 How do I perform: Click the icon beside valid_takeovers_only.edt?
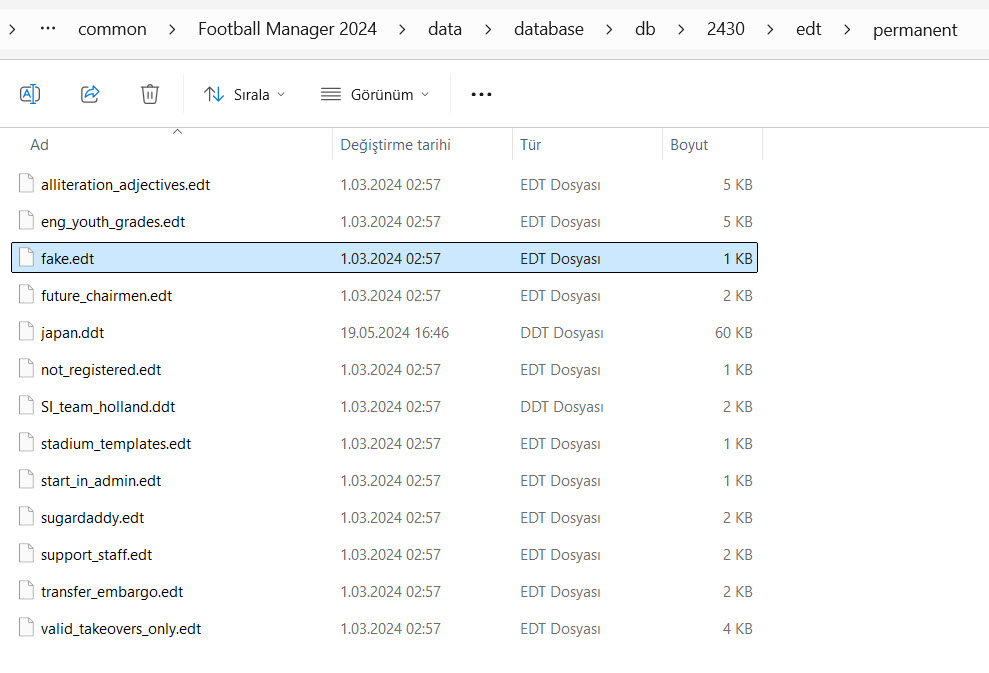[x=26, y=629]
